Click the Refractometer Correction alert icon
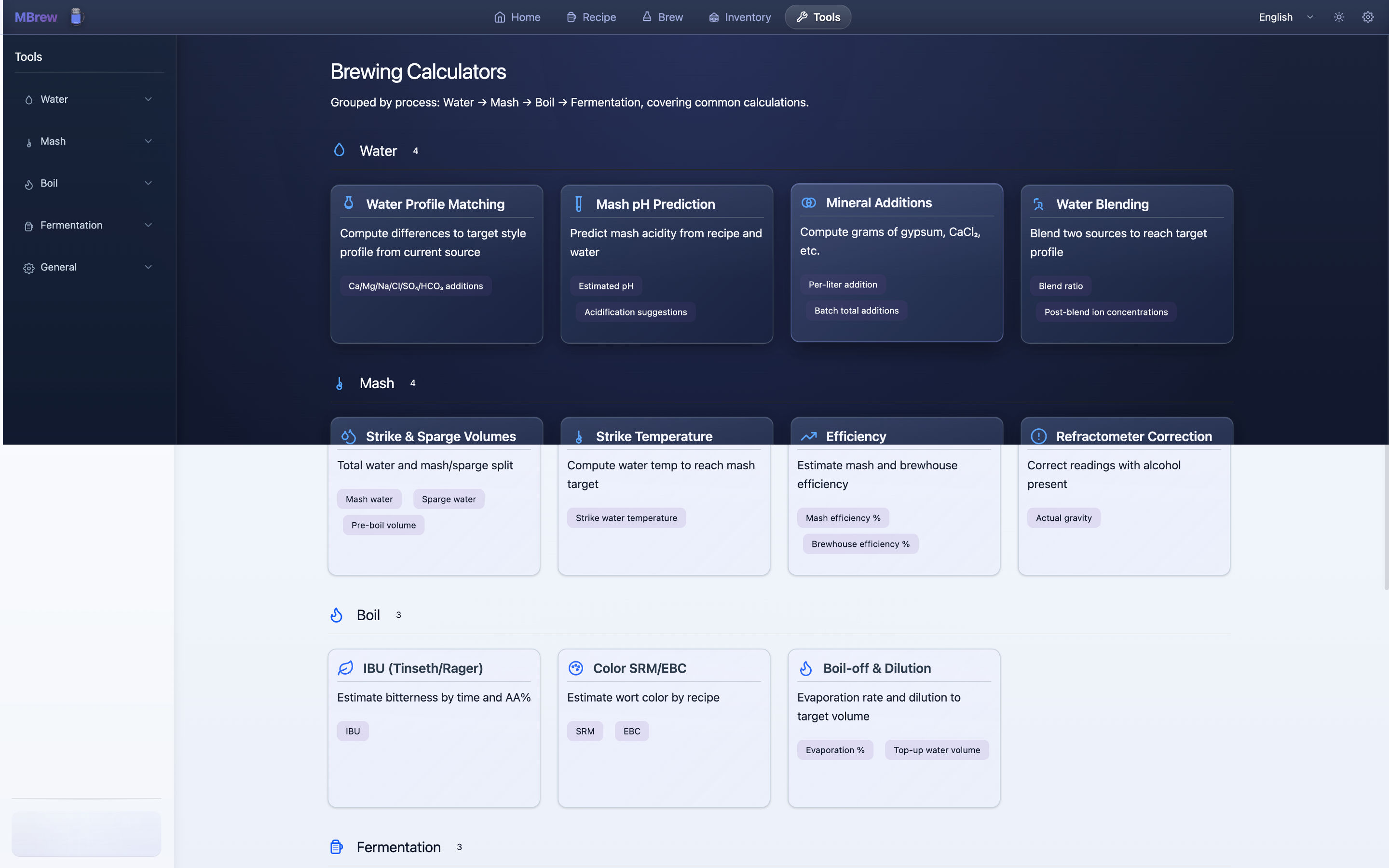This screenshot has height=868, width=1389. click(1038, 436)
